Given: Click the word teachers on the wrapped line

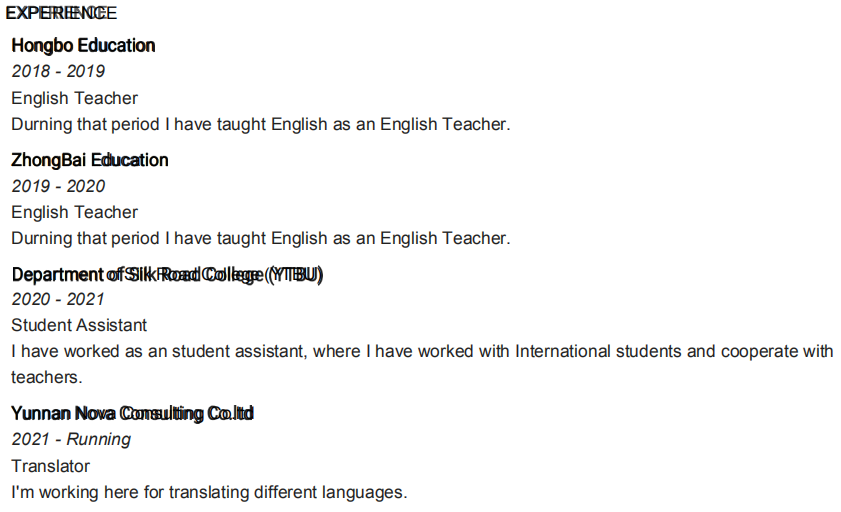Looking at the screenshot, I should (44, 377).
